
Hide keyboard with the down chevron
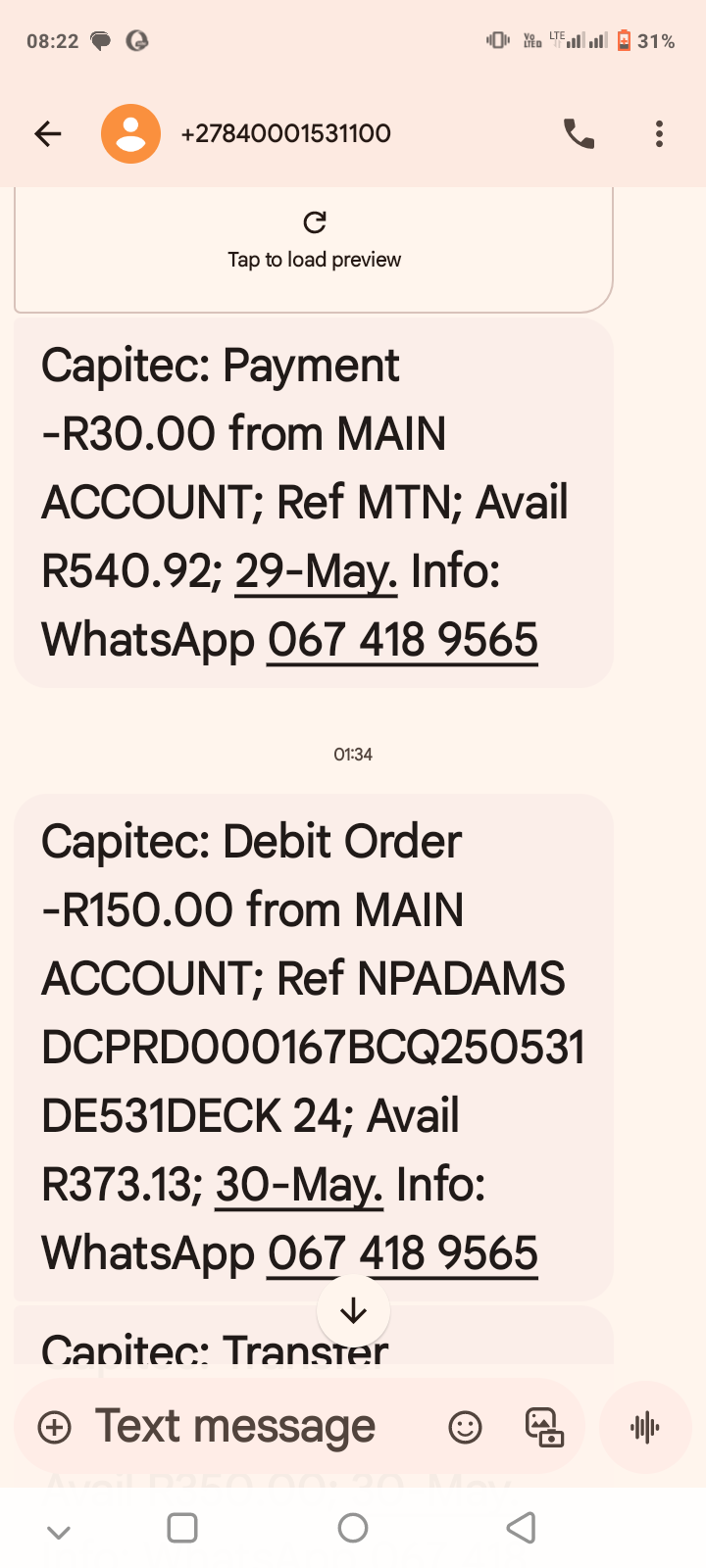tap(59, 1531)
